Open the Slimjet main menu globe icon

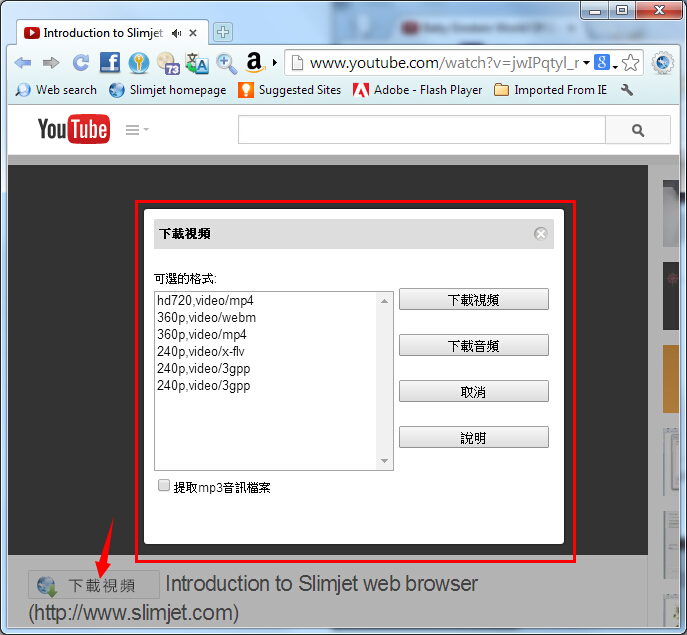coord(662,63)
